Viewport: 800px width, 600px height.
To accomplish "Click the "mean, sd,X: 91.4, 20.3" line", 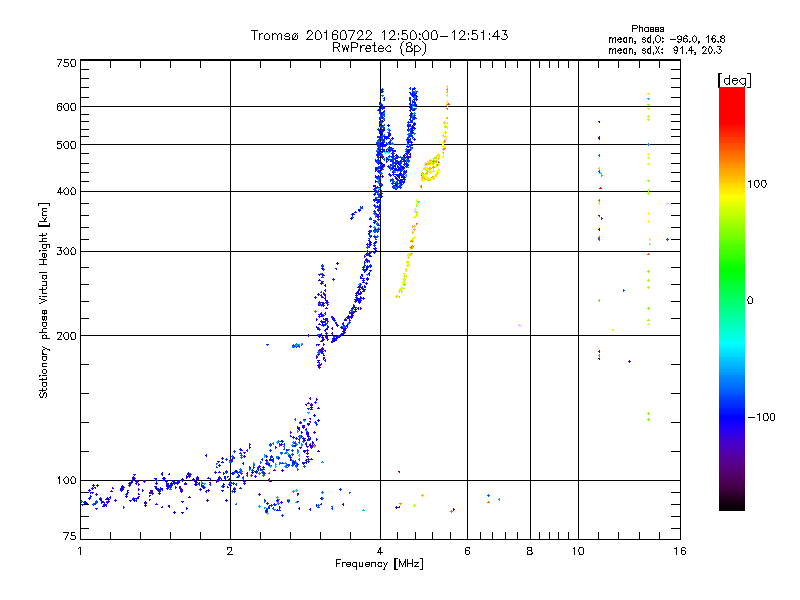I will pyautogui.click(x=665, y=50).
